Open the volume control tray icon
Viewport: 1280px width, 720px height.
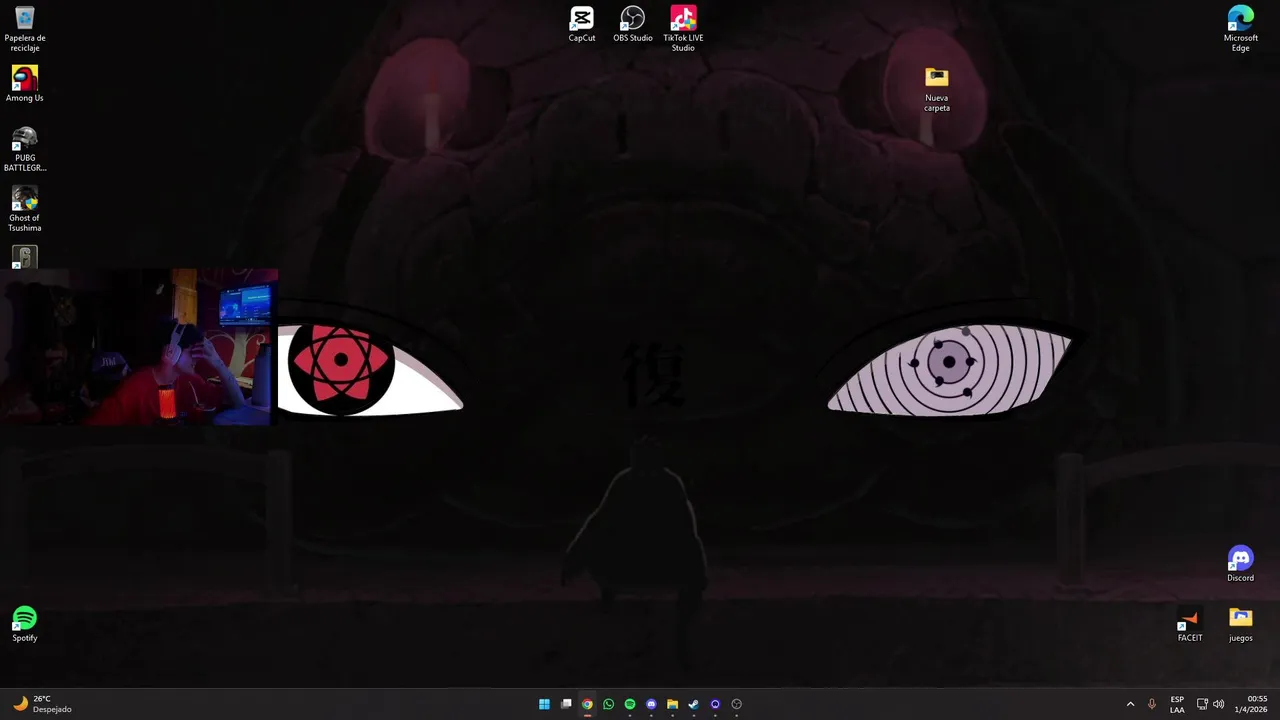point(1218,704)
